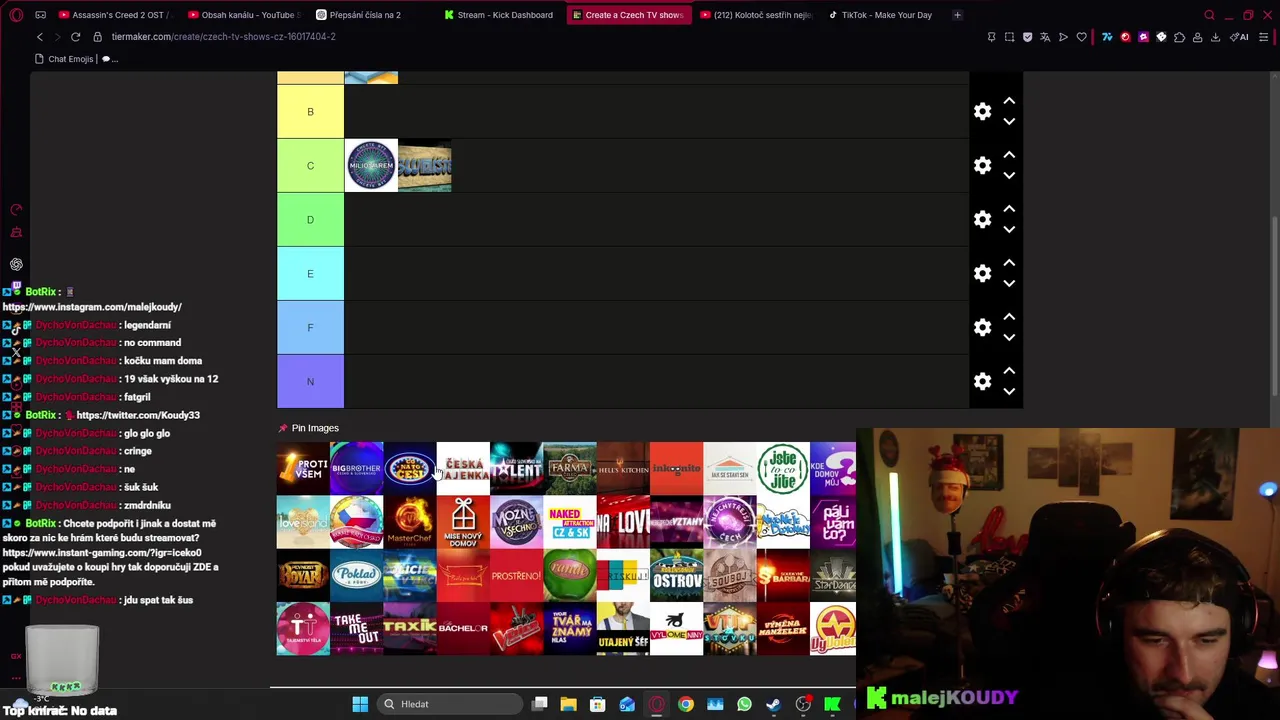This screenshot has width=1280, height=720.
Task: Open a new browser tab
Action: [x=957, y=15]
